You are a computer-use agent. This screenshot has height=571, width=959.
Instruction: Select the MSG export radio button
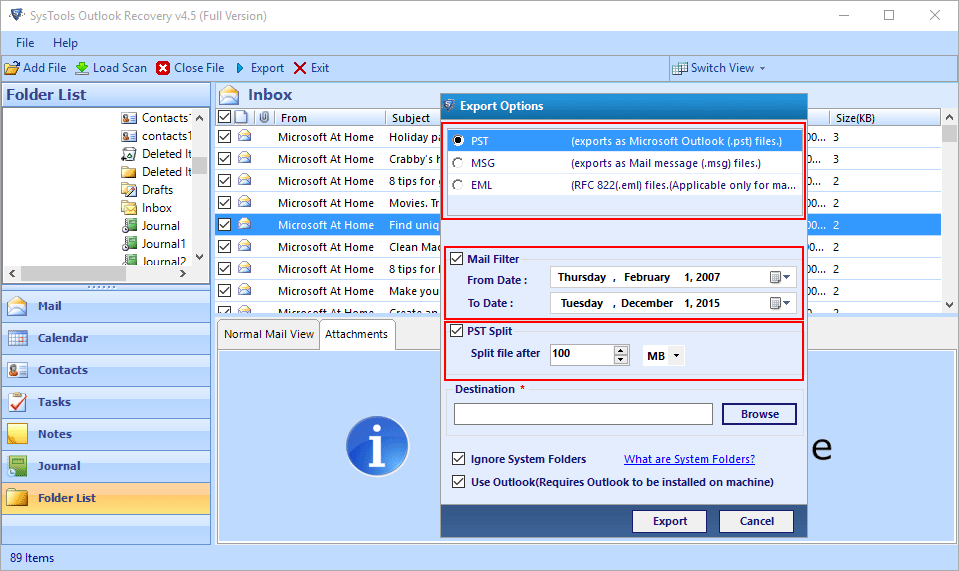[x=458, y=163]
